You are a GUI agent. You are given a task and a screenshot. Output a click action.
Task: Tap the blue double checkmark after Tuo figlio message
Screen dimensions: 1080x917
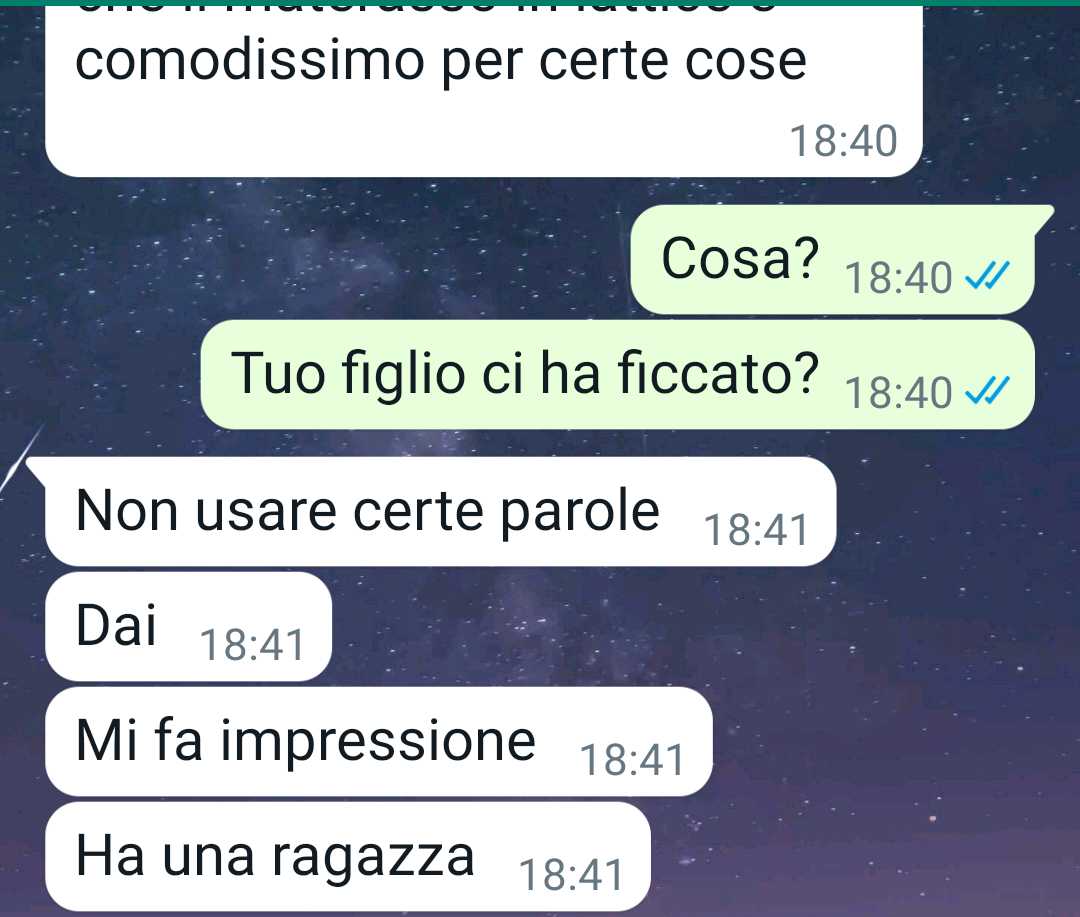tap(987, 391)
